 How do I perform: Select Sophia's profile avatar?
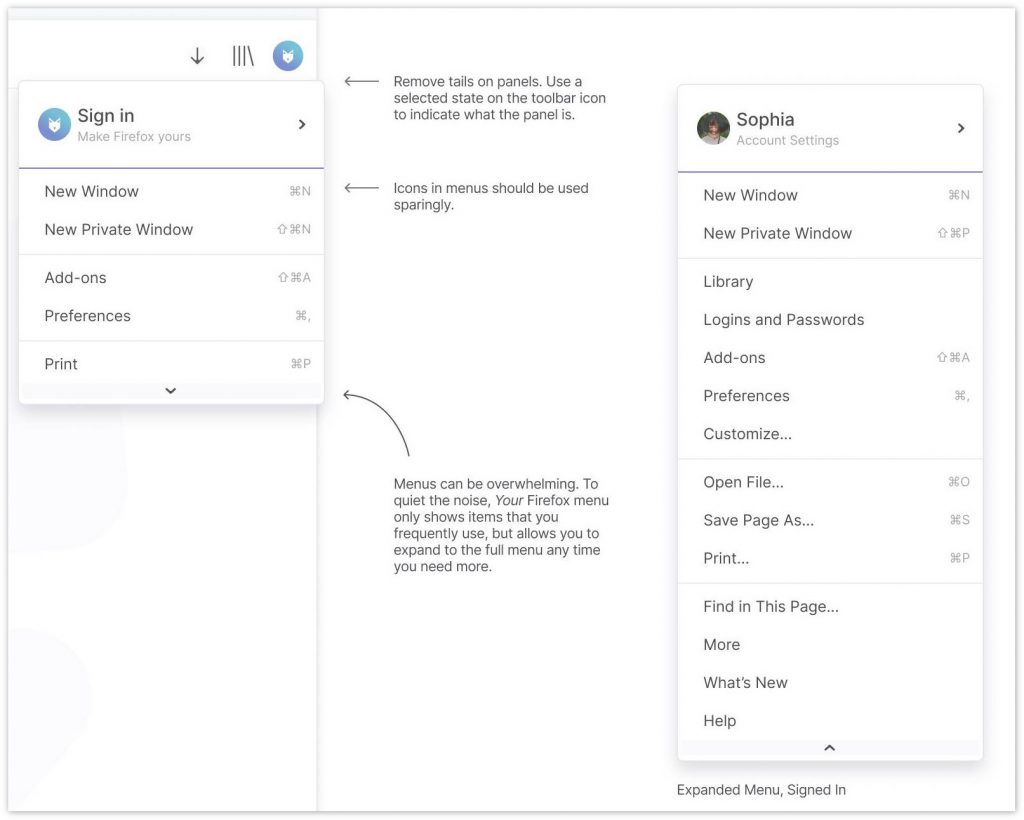point(713,128)
